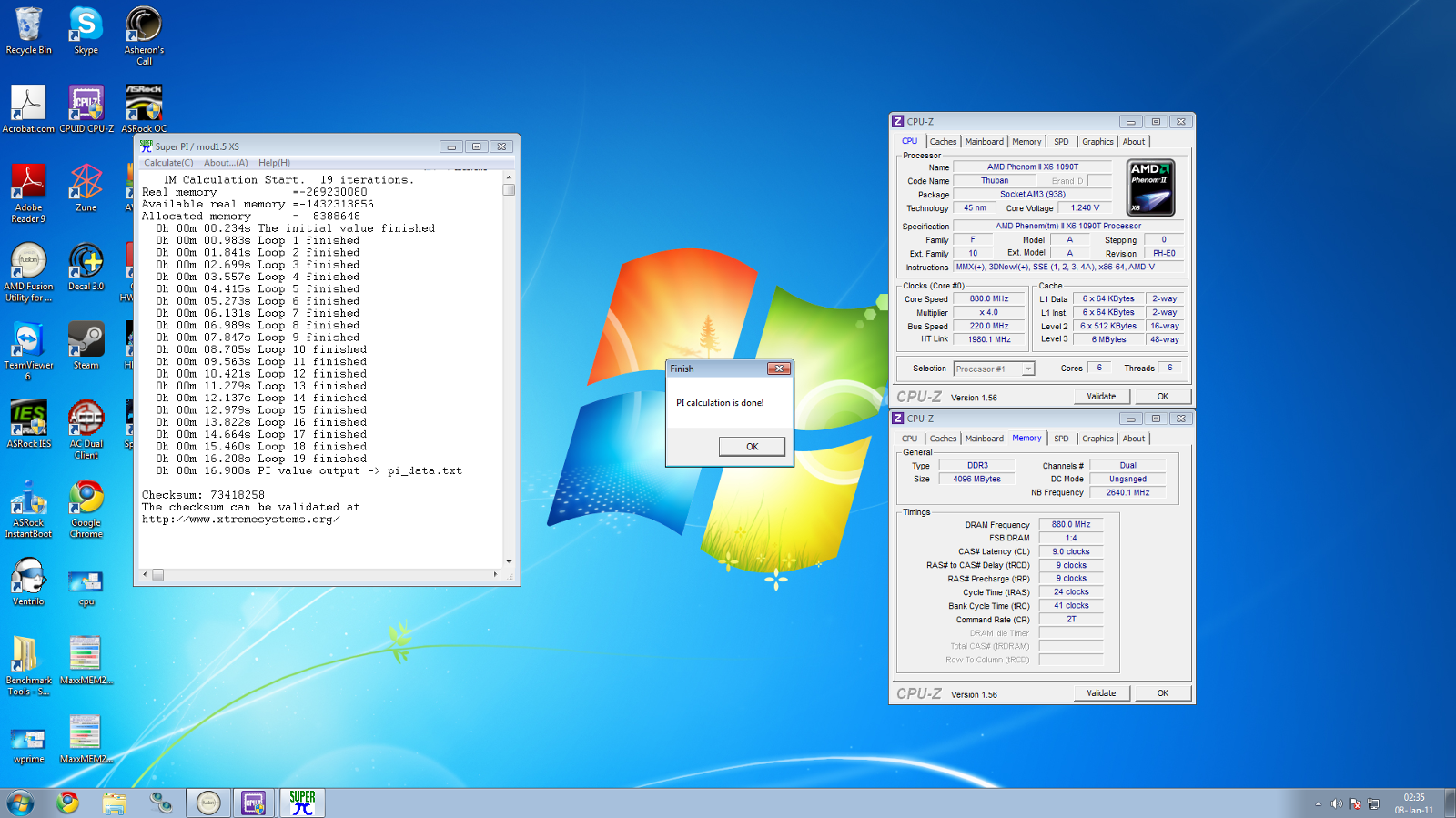Click OK in the lower CPU-Z window
The image size is (1456, 818).
(1162, 692)
